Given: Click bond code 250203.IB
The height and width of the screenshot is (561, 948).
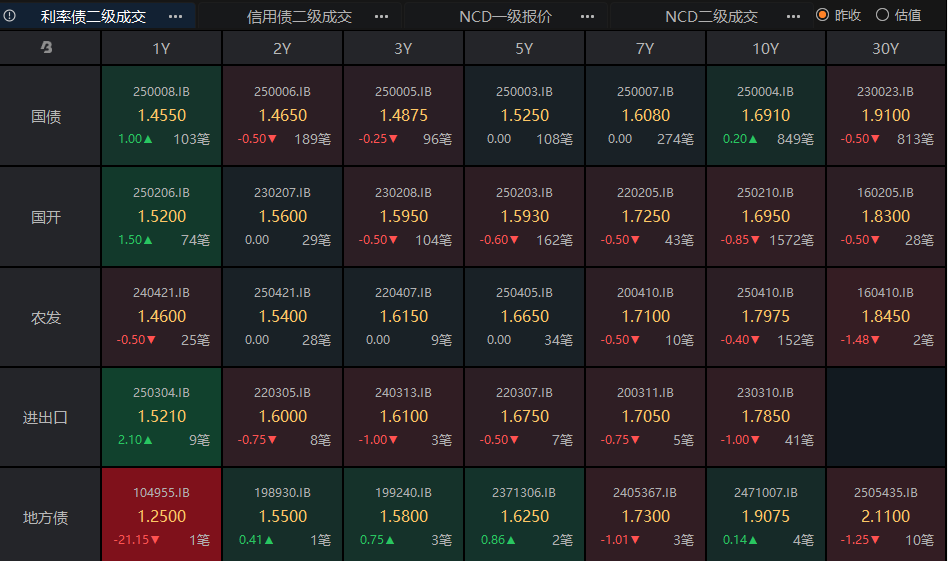Looking at the screenshot, I should (x=524, y=193).
